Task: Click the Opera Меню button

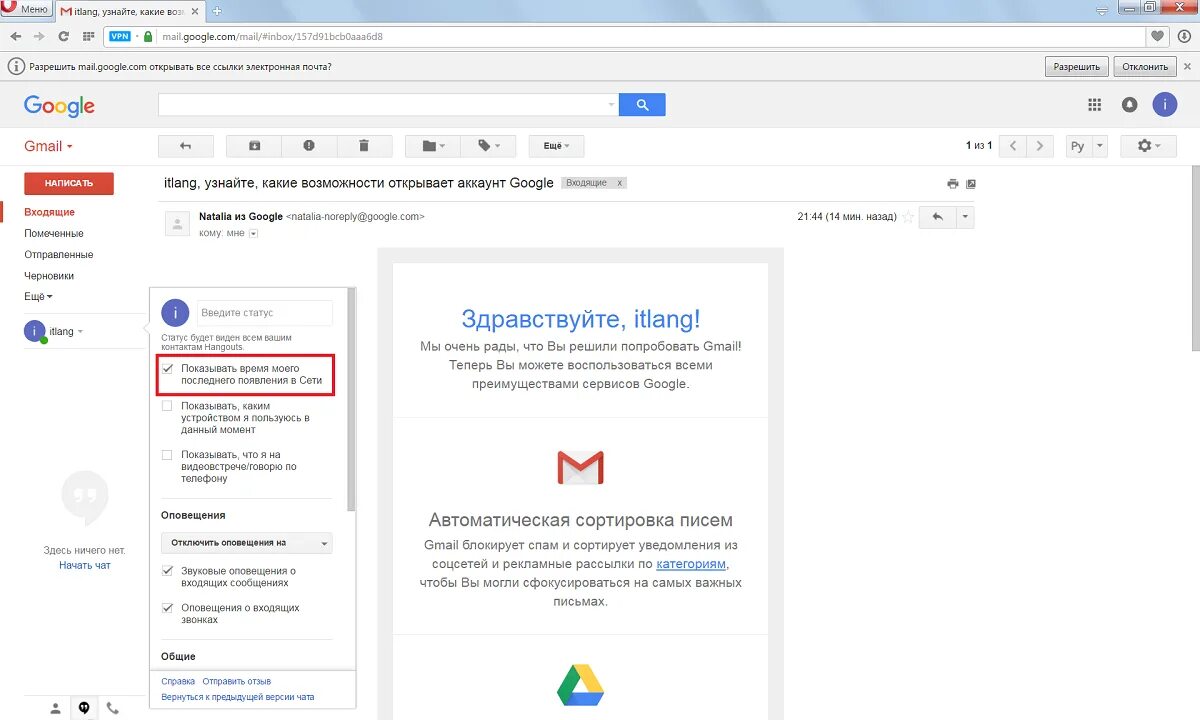Action: [x=26, y=8]
